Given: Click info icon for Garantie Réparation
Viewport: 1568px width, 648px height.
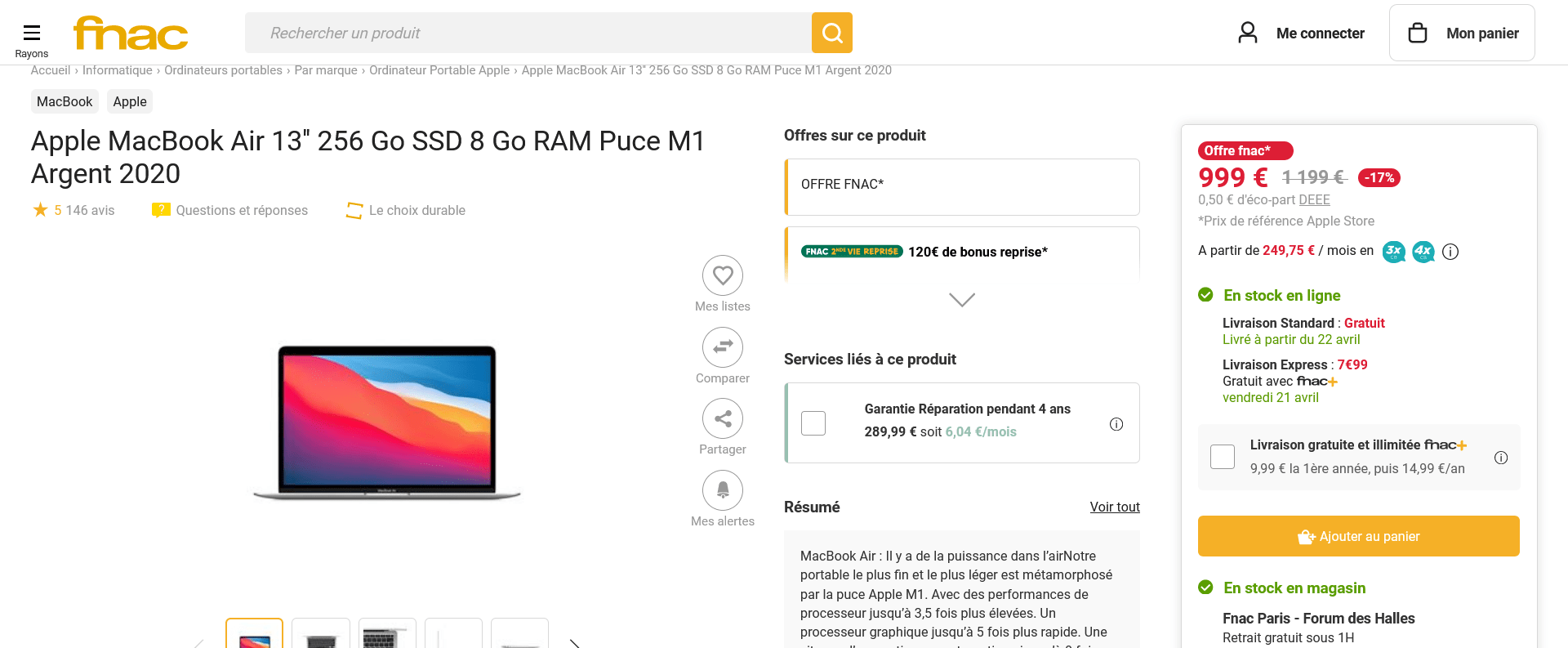Looking at the screenshot, I should point(1116,424).
